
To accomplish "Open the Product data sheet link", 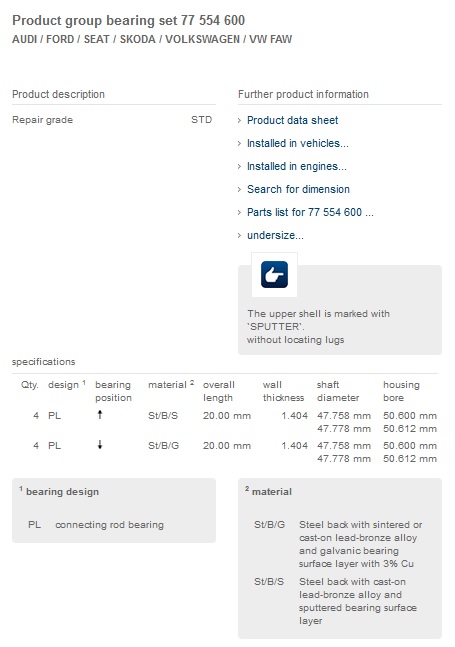I will [292, 120].
